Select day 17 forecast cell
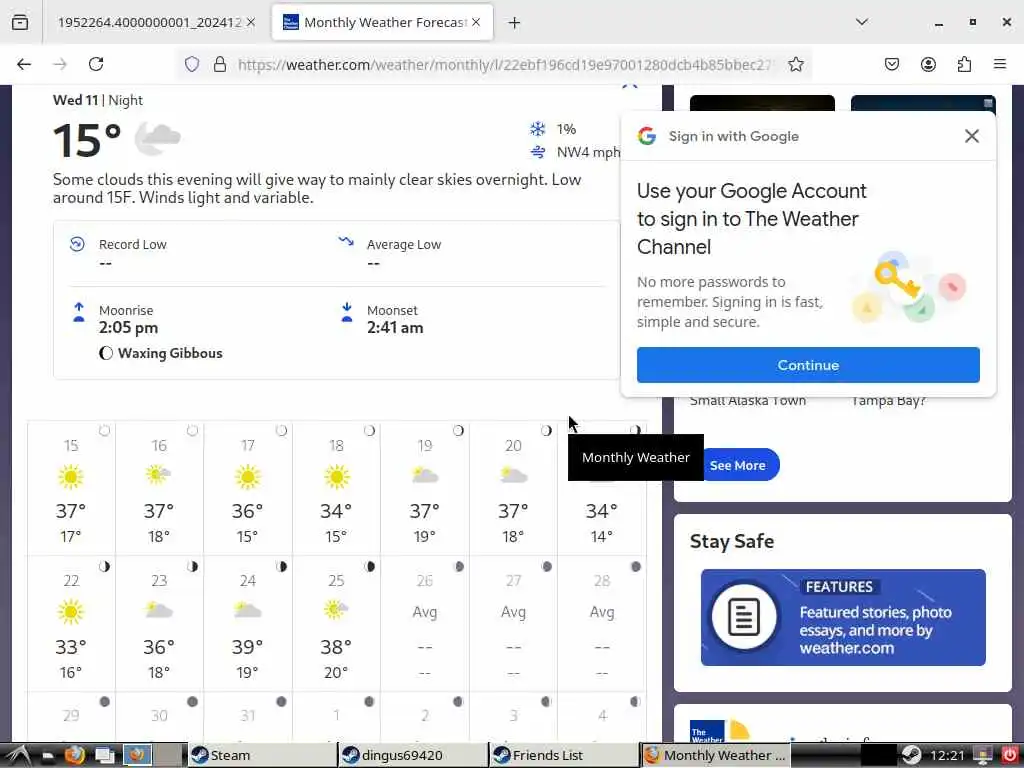This screenshot has width=1024, height=768. point(248,488)
